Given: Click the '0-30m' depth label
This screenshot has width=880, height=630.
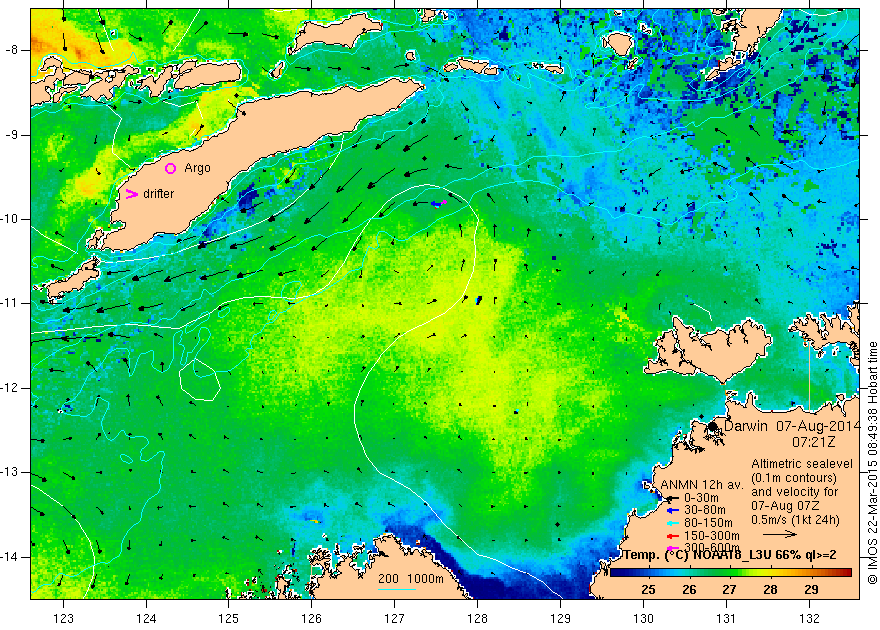Looking at the screenshot, I should 701,498.
